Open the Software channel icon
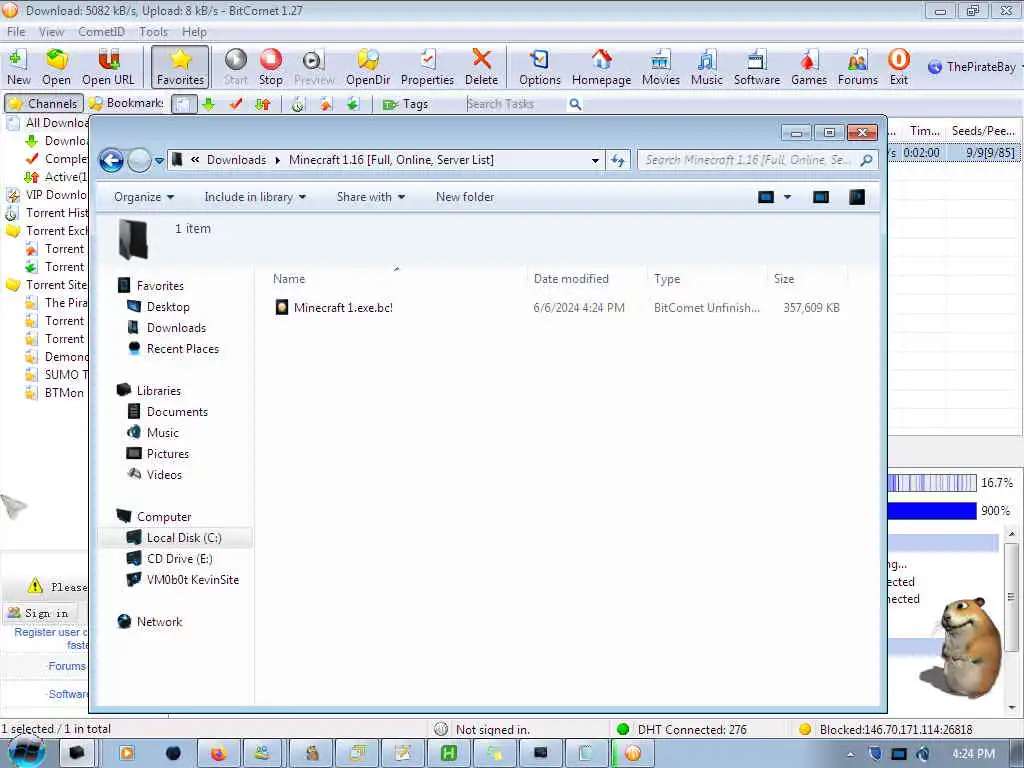1024x768 pixels. coord(756,67)
